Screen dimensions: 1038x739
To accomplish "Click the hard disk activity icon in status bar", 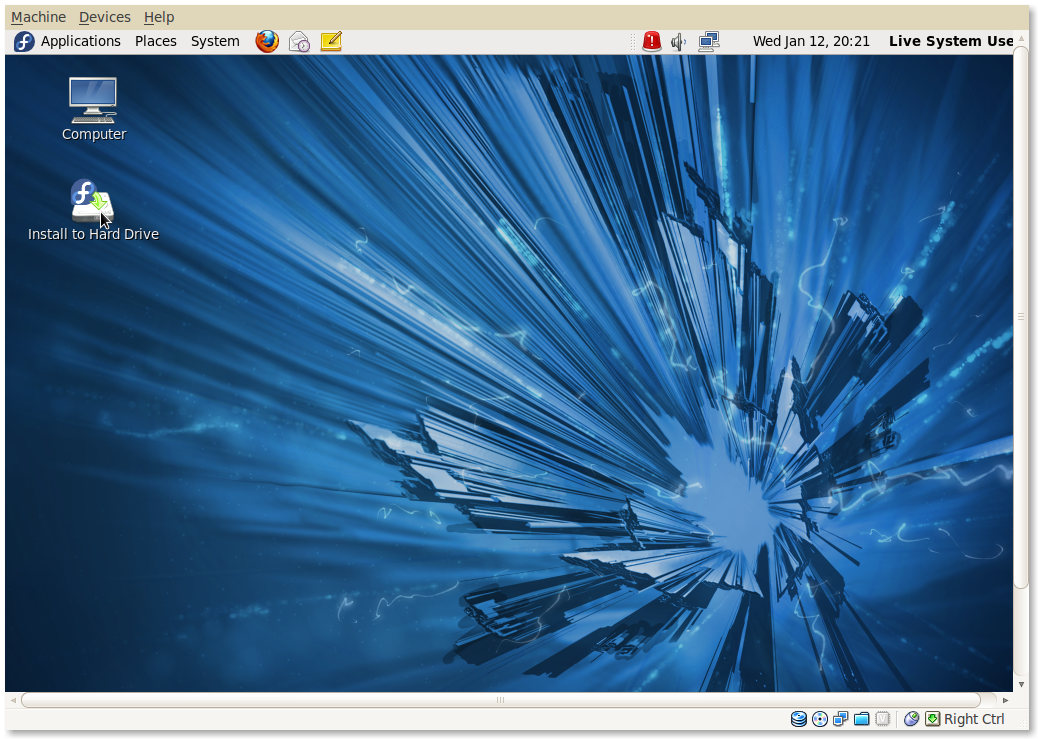I will point(799,719).
